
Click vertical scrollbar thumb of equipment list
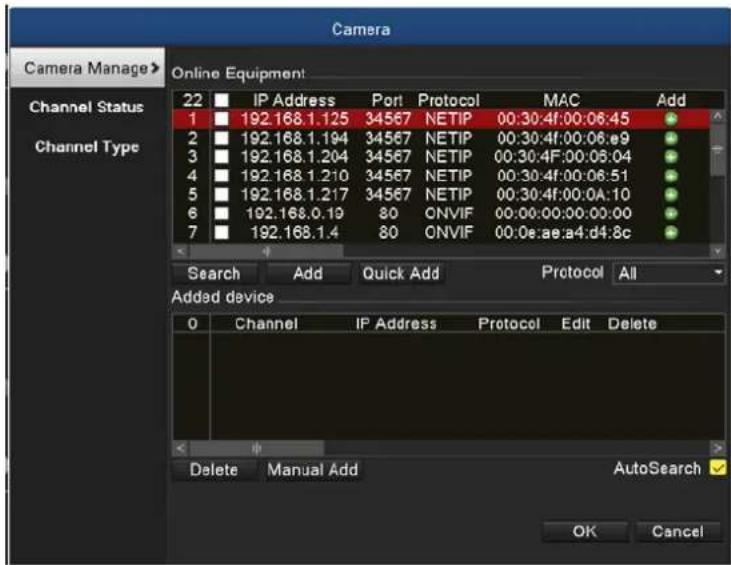click(x=717, y=149)
